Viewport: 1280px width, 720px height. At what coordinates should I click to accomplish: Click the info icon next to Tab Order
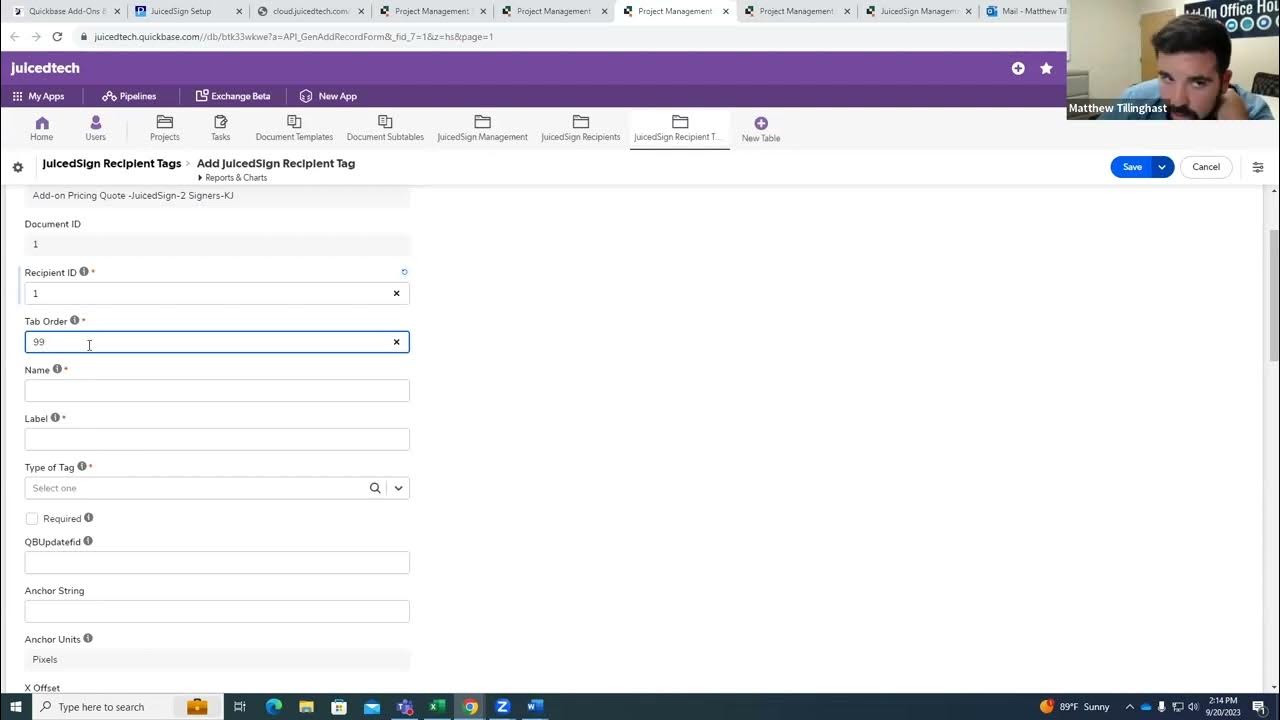click(74, 321)
